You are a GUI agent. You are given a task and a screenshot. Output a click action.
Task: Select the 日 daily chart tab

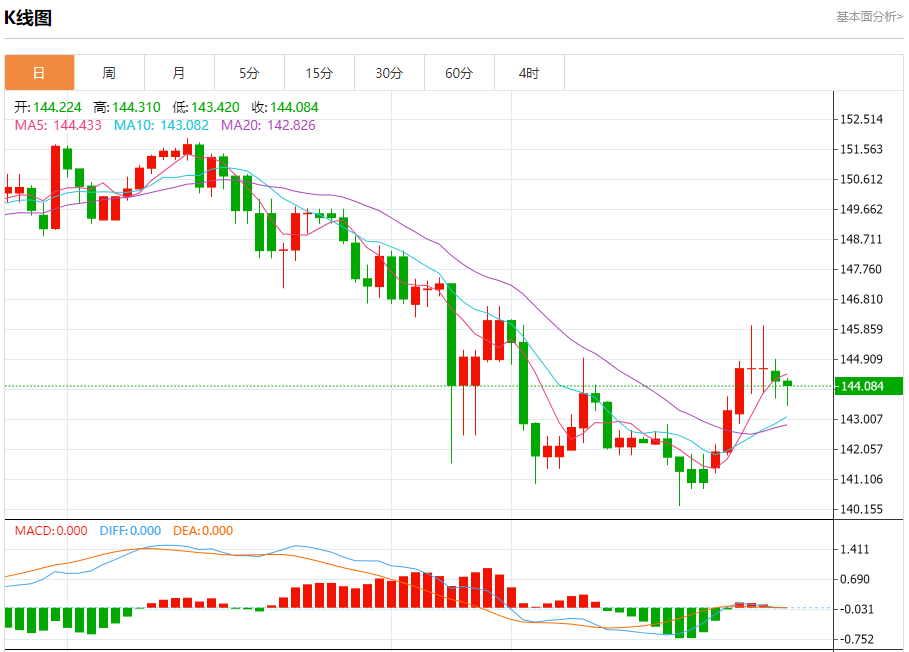39,73
